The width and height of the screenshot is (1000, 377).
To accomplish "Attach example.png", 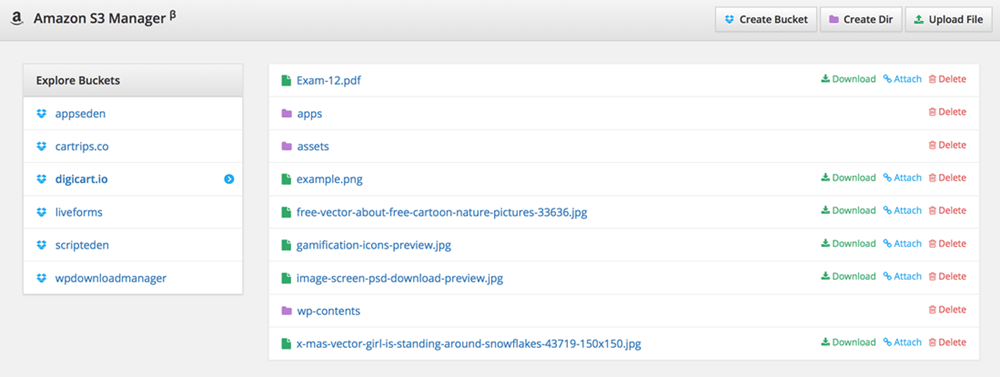I will (x=902, y=178).
